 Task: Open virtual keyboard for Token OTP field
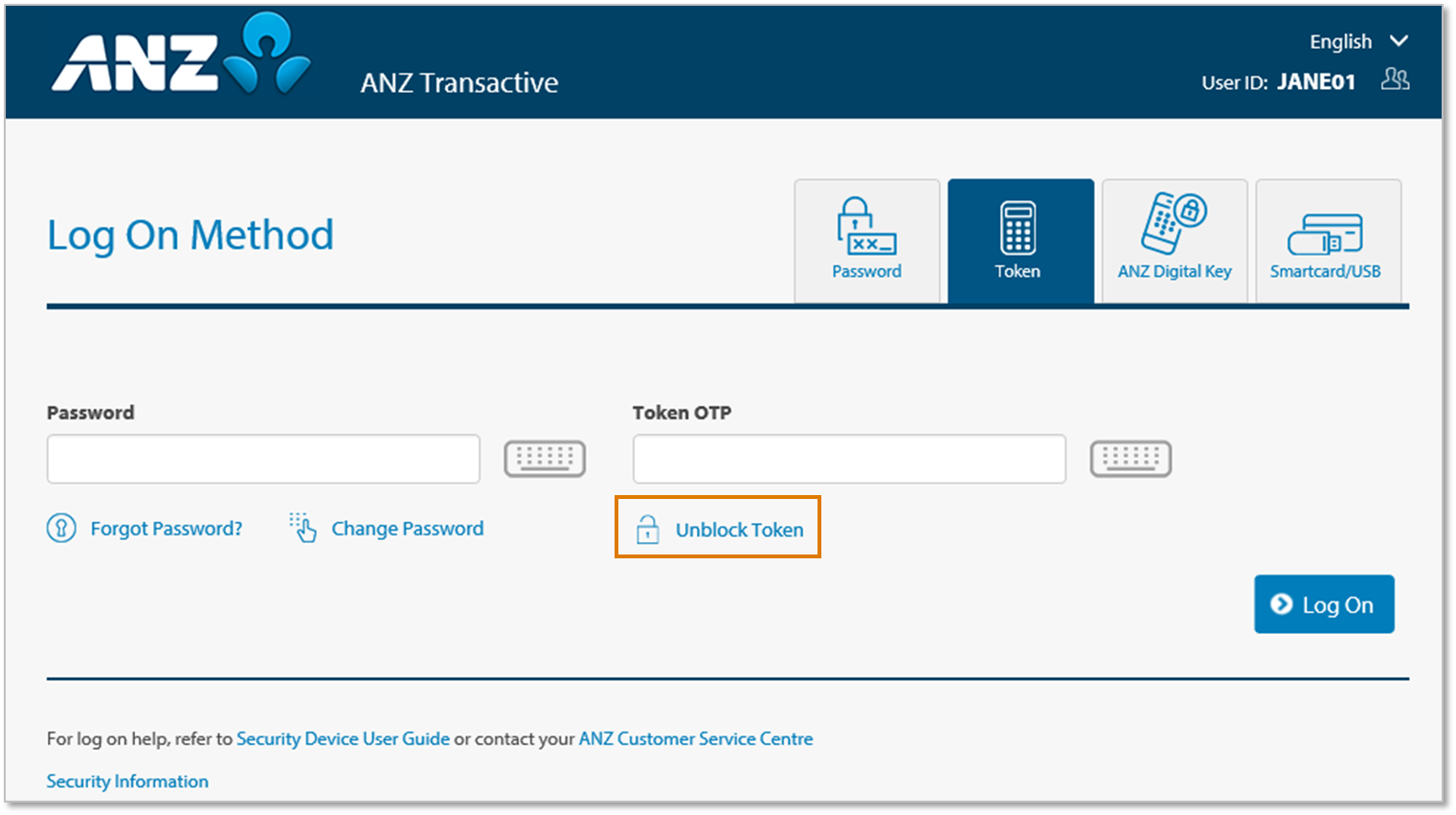[x=1131, y=459]
